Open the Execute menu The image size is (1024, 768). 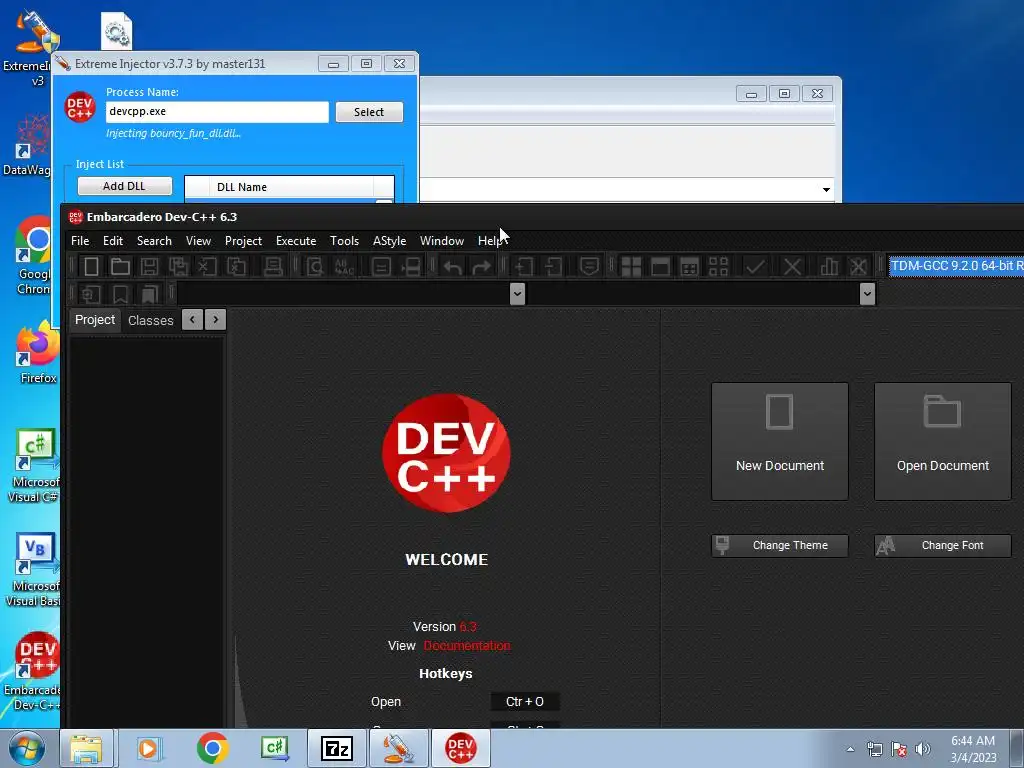pos(296,241)
